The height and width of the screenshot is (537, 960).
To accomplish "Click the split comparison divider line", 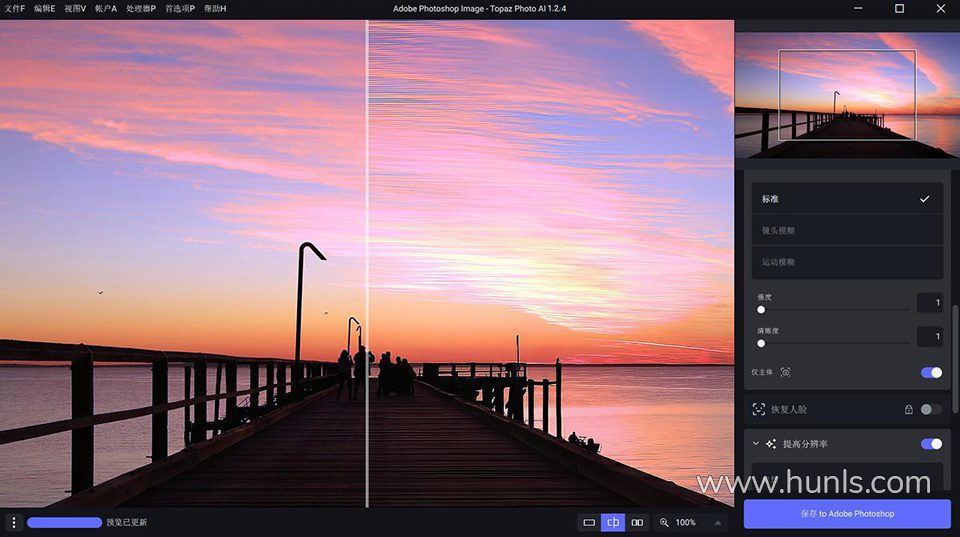I will pos(367,263).
